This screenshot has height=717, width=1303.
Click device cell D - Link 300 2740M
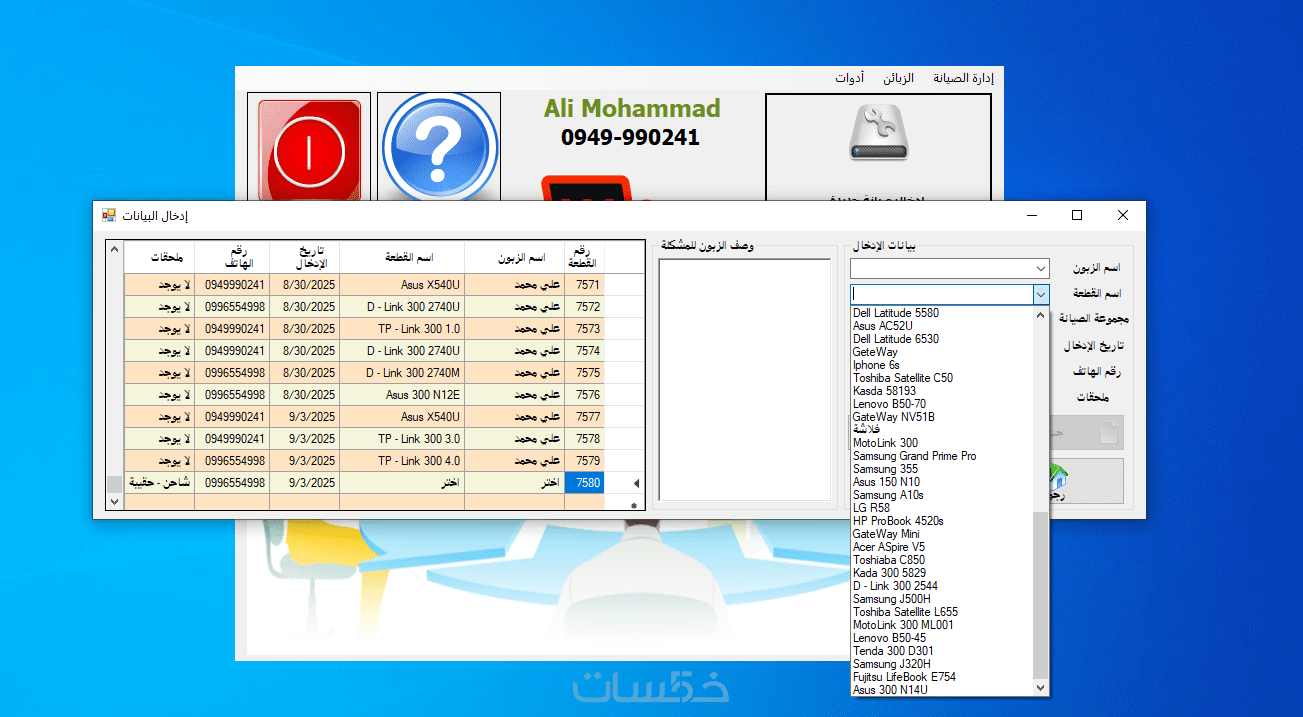402,373
